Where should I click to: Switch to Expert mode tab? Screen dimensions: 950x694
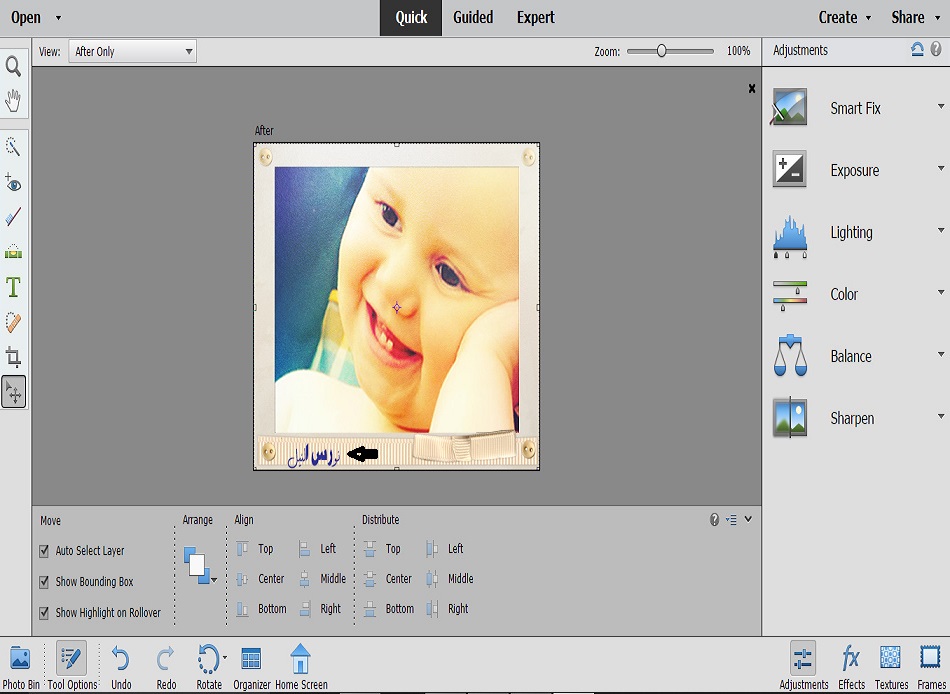[536, 17]
